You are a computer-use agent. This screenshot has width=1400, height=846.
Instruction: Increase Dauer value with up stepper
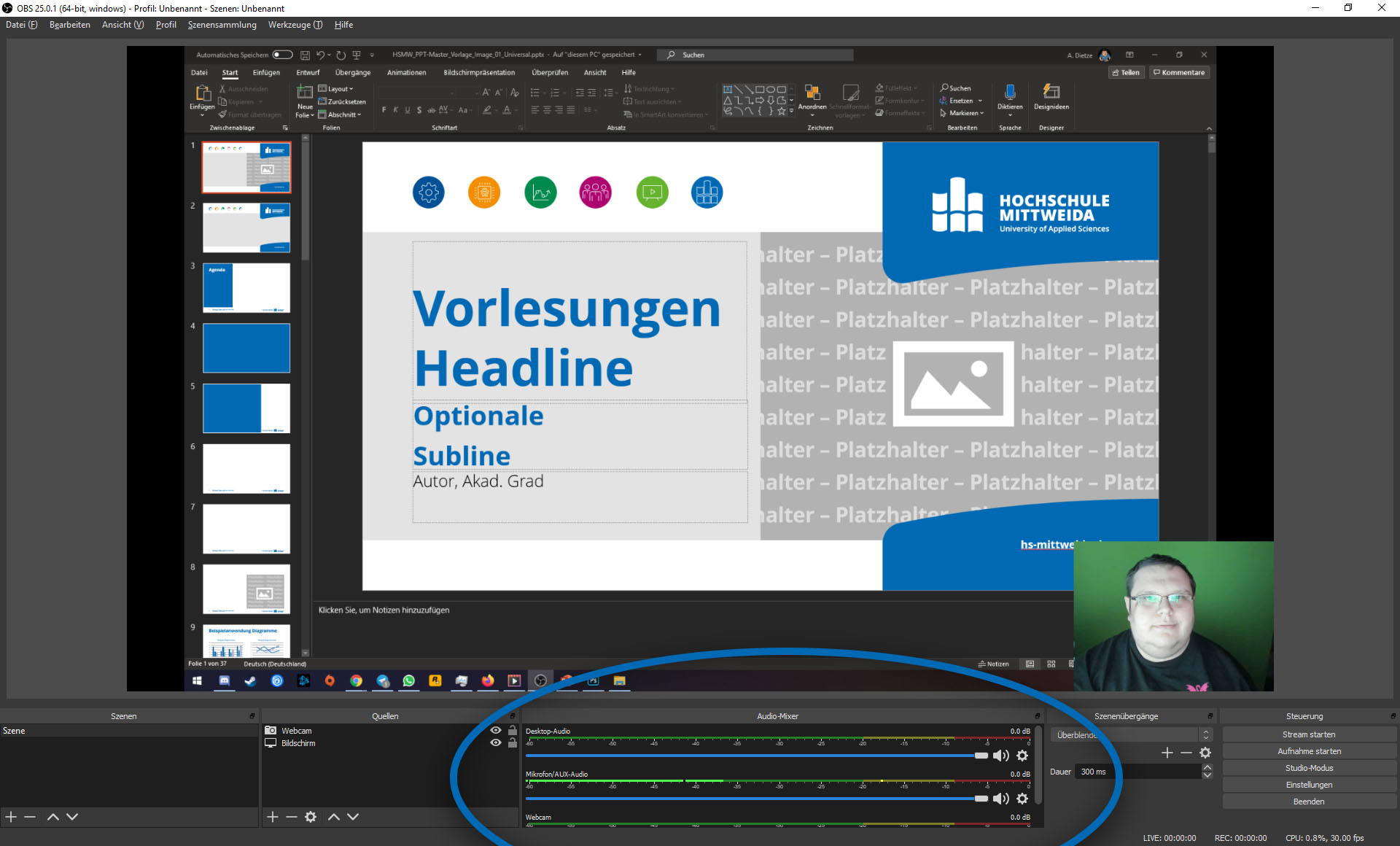pyautogui.click(x=1207, y=767)
